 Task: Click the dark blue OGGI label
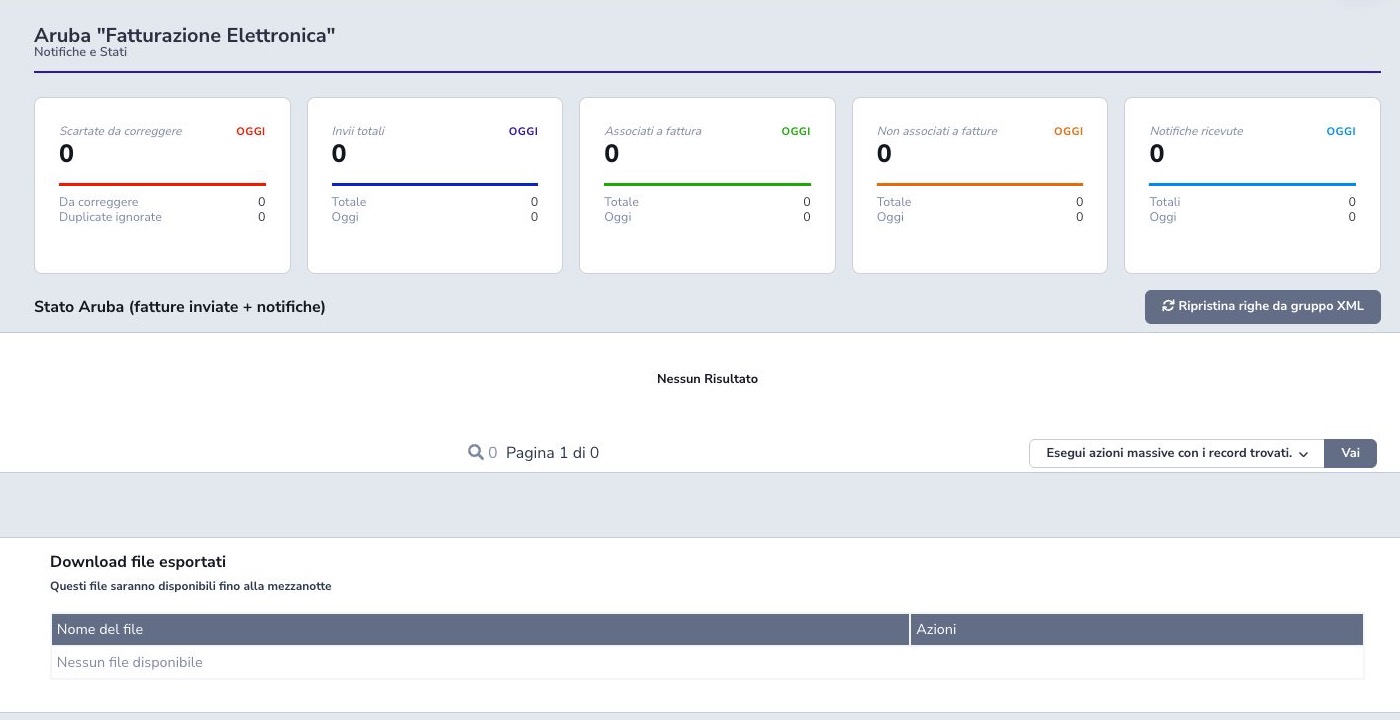click(523, 131)
